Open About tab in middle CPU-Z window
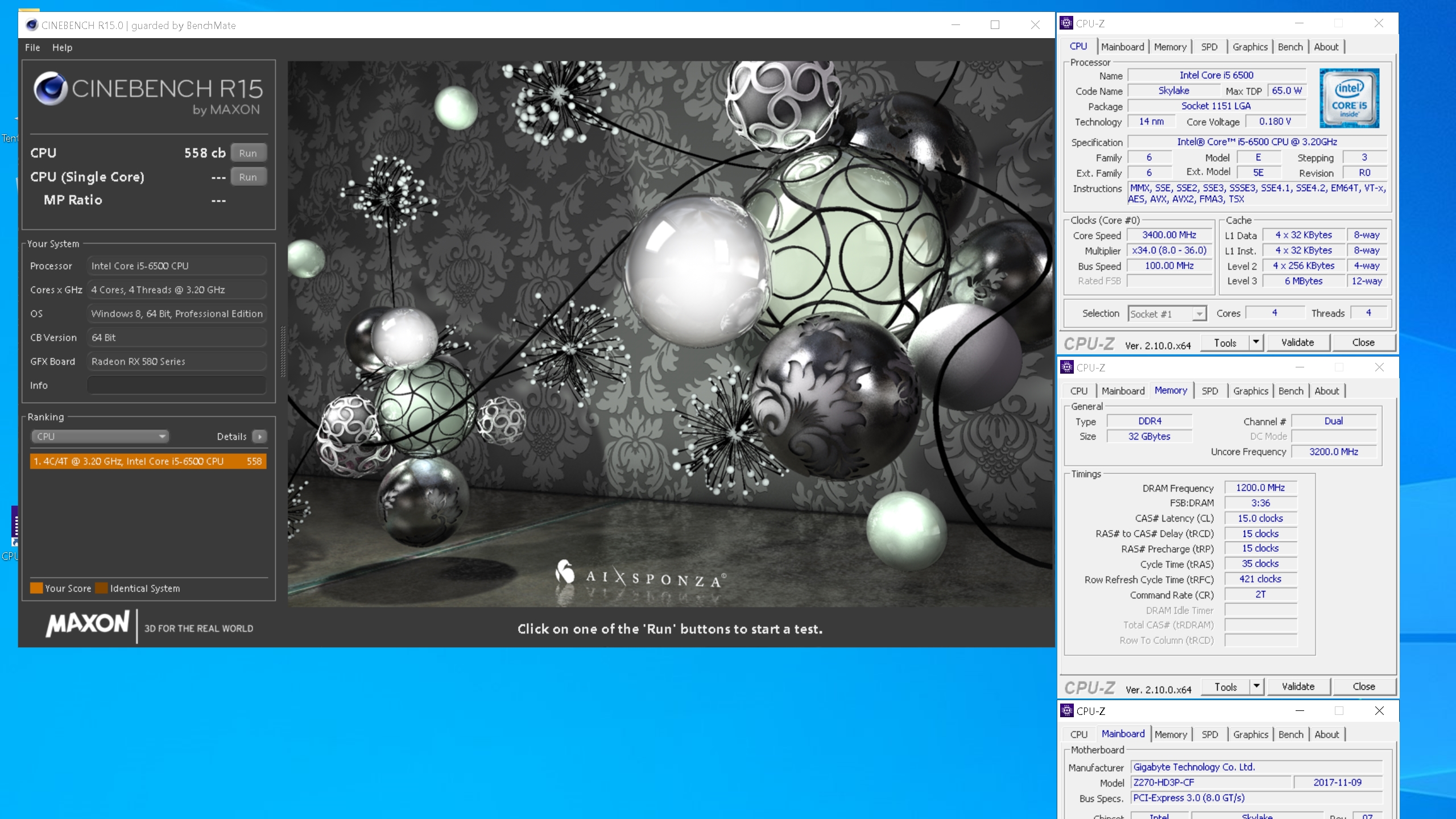Viewport: 1456px width, 819px height. point(1326,391)
